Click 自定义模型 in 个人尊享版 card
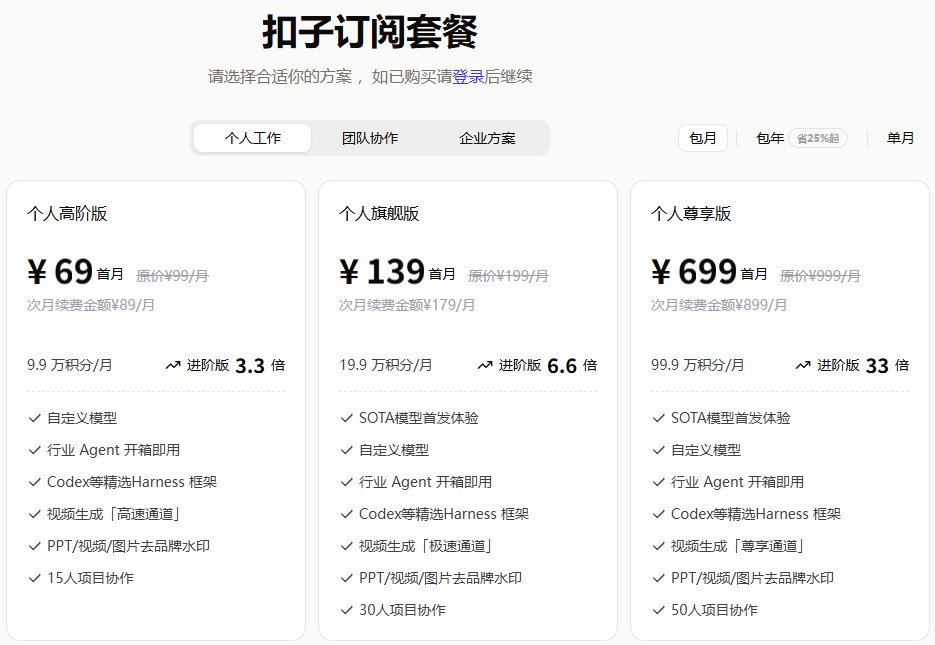Screen dimensions: 935x645 (x=705, y=450)
